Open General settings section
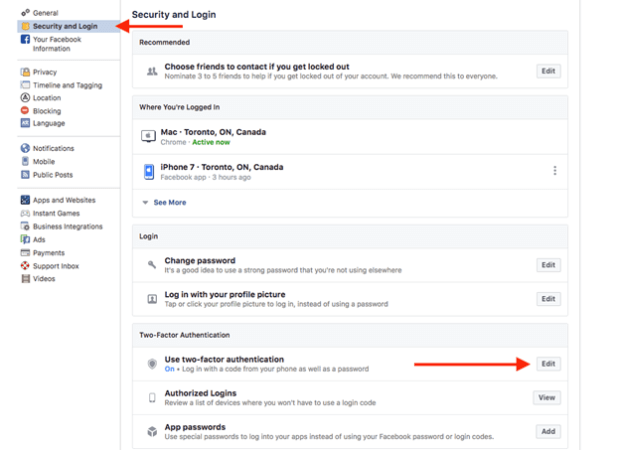 click(45, 12)
